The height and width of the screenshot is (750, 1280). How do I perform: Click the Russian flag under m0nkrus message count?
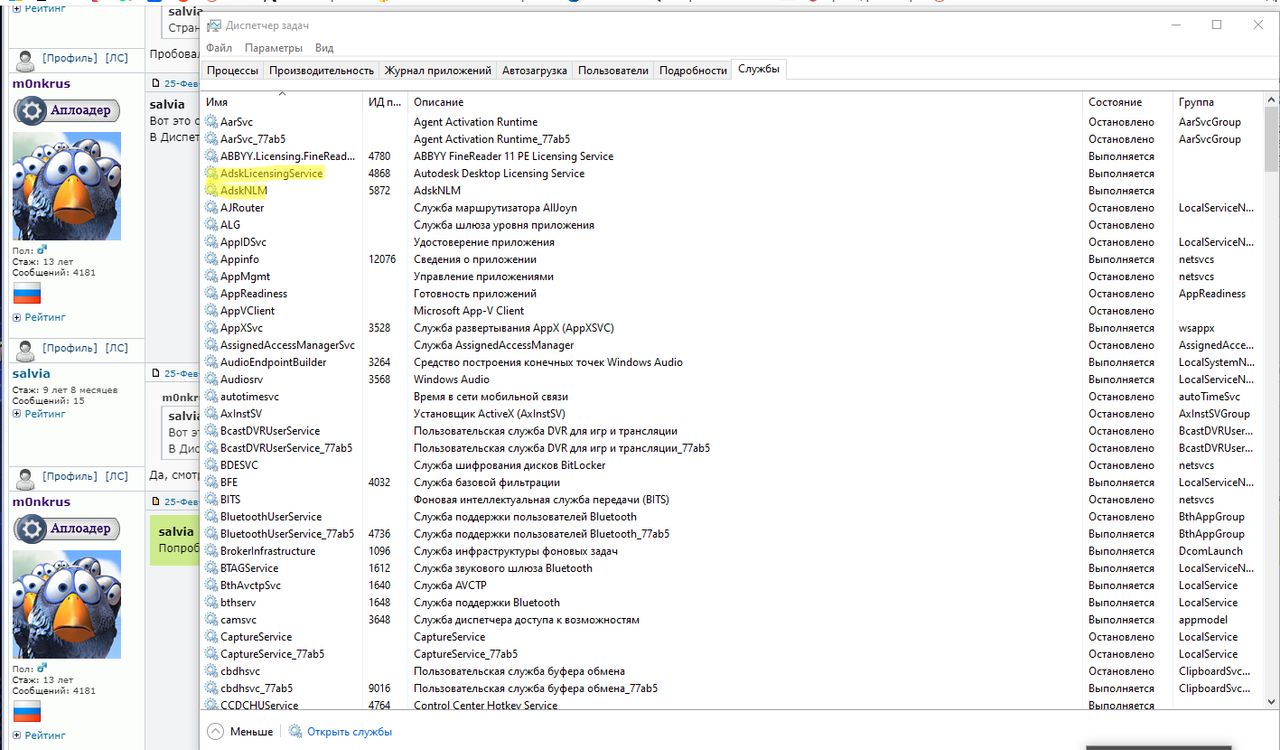(x=25, y=293)
